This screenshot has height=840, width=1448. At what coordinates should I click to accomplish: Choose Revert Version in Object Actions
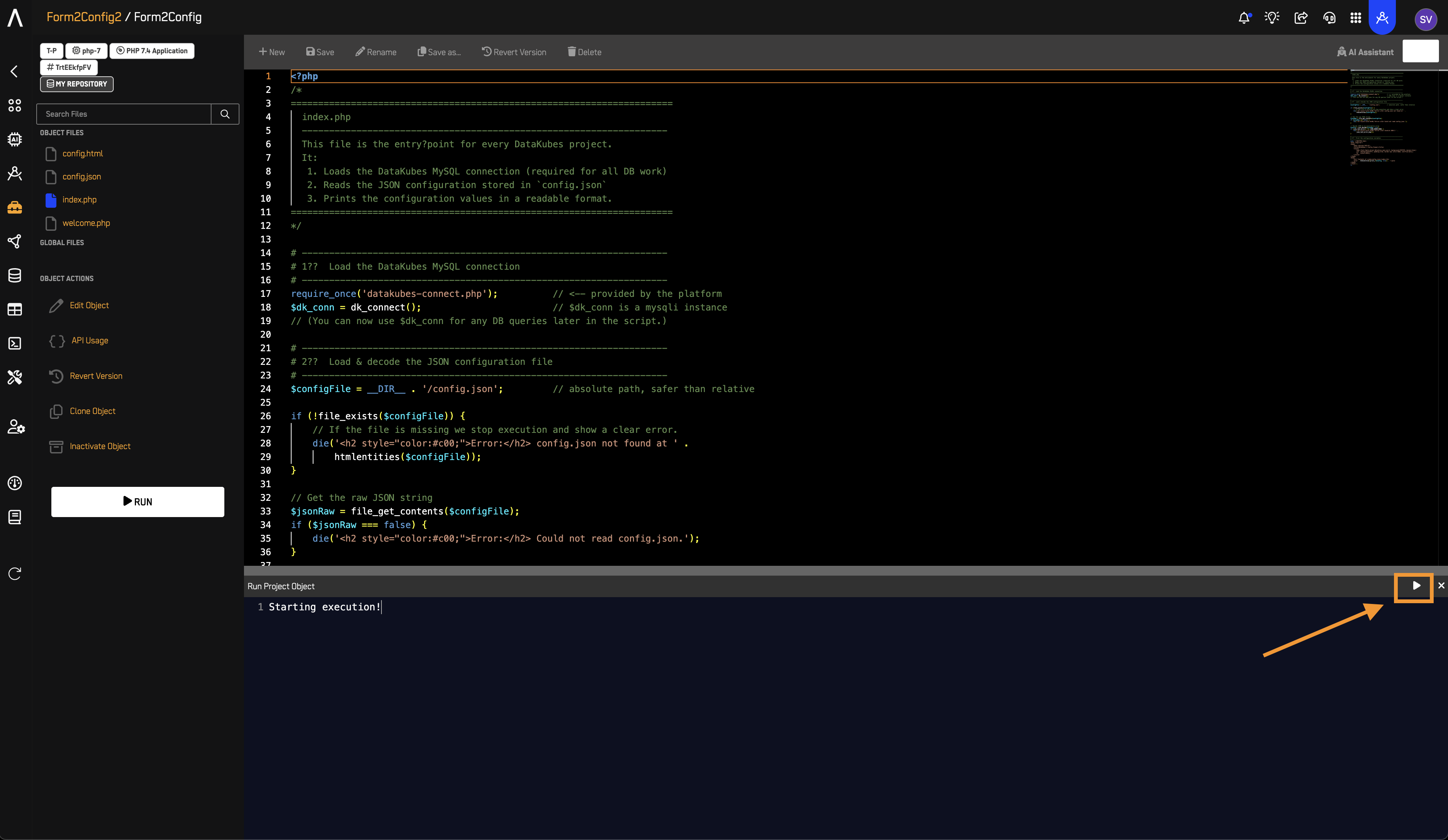(96, 376)
